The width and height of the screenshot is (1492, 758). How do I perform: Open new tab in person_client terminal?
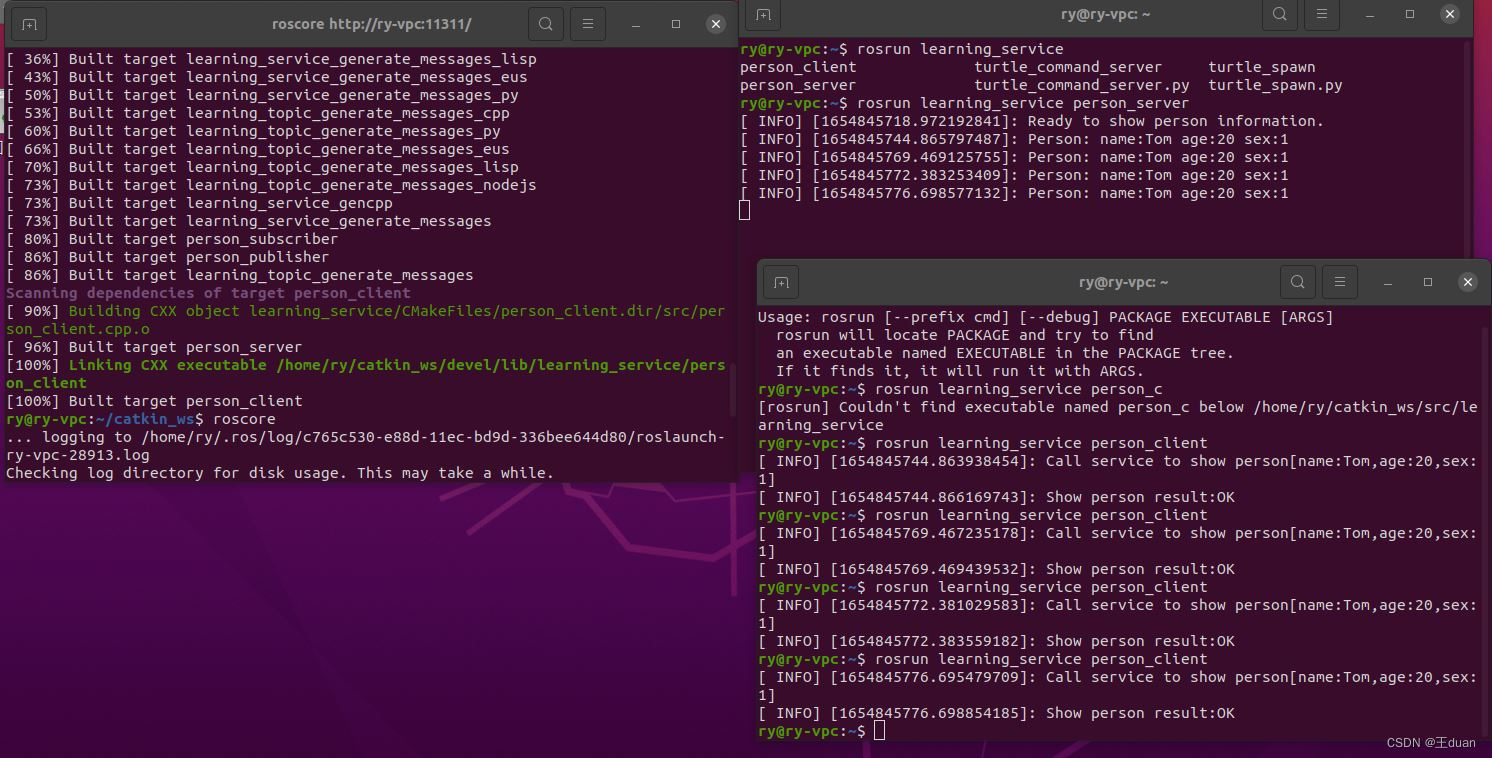(x=781, y=282)
